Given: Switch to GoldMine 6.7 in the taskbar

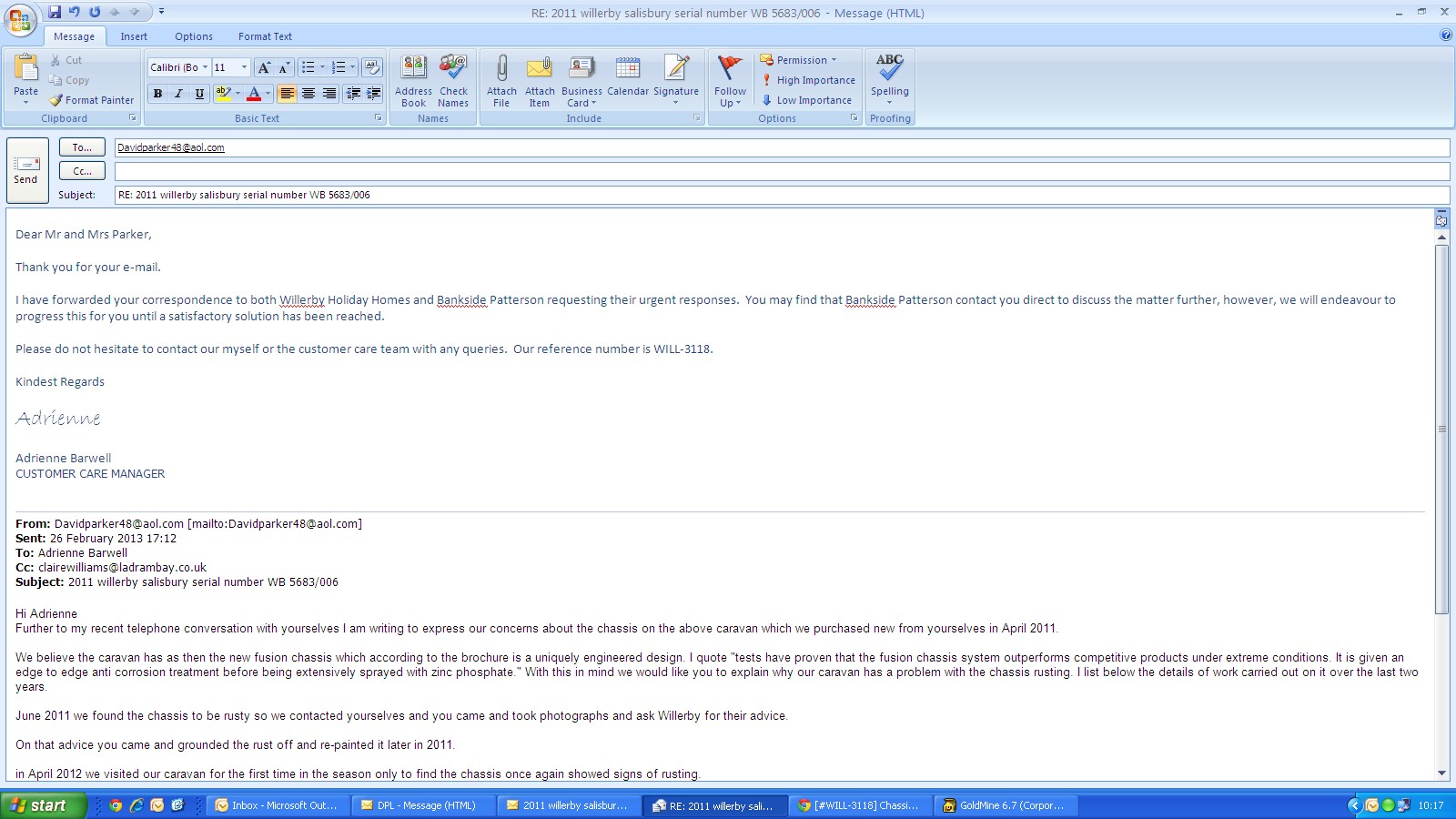Looking at the screenshot, I should coord(1006,805).
